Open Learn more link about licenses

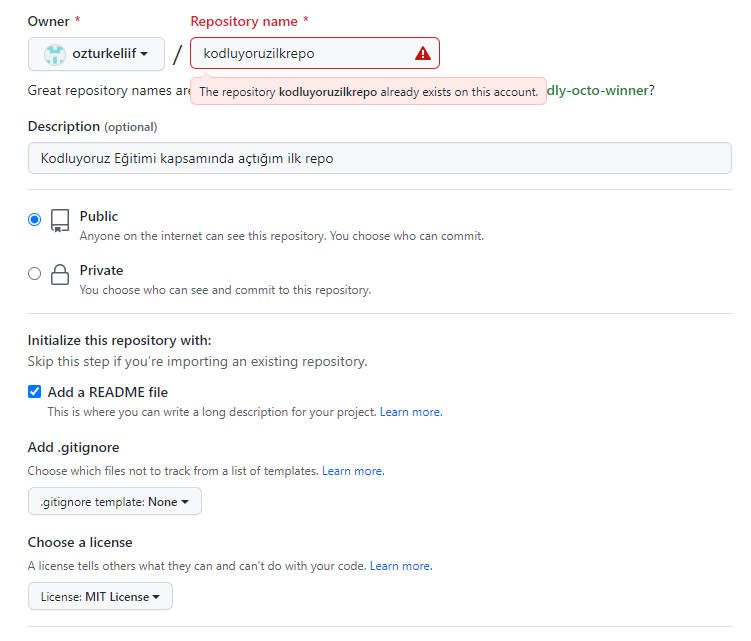coord(401,566)
